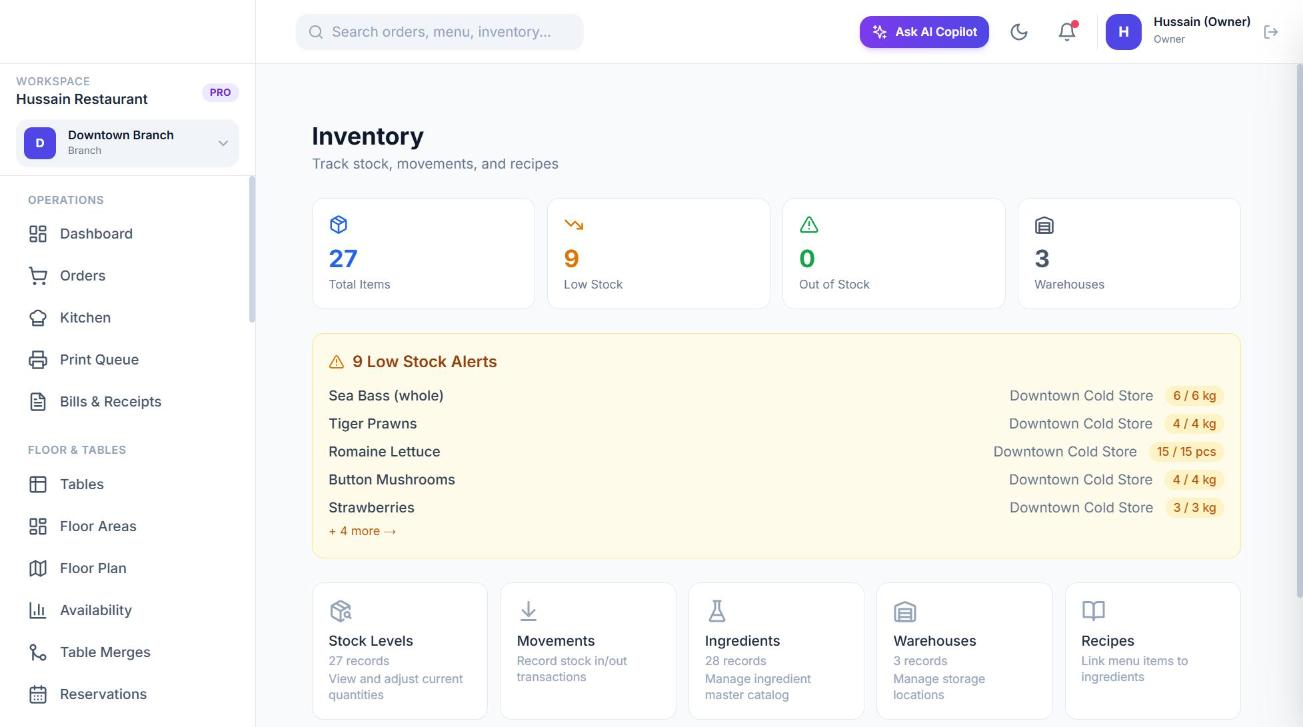Click the Button Mushrooms alert

coord(776,480)
